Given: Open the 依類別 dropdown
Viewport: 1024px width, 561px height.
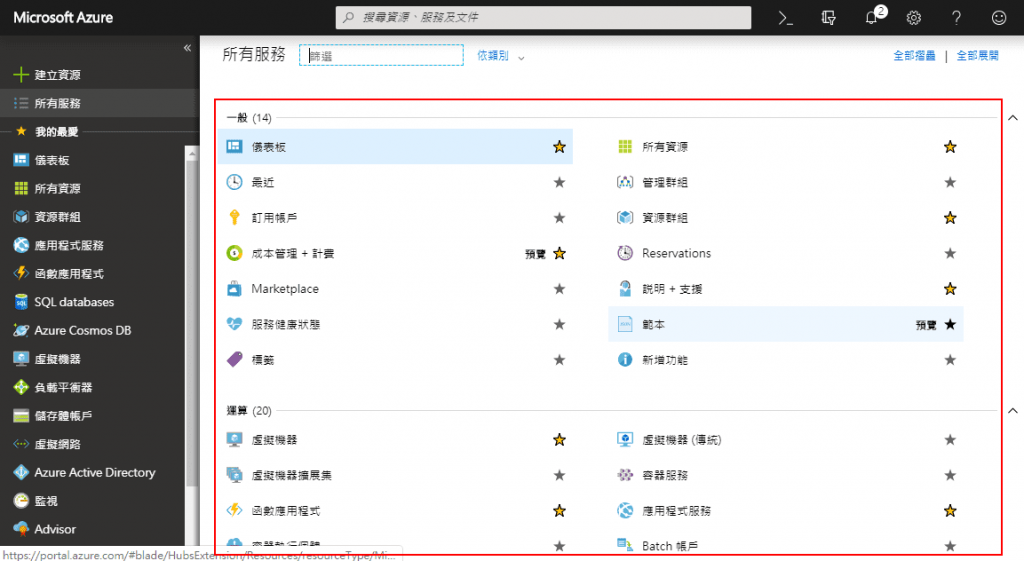Looking at the screenshot, I should (x=500, y=56).
